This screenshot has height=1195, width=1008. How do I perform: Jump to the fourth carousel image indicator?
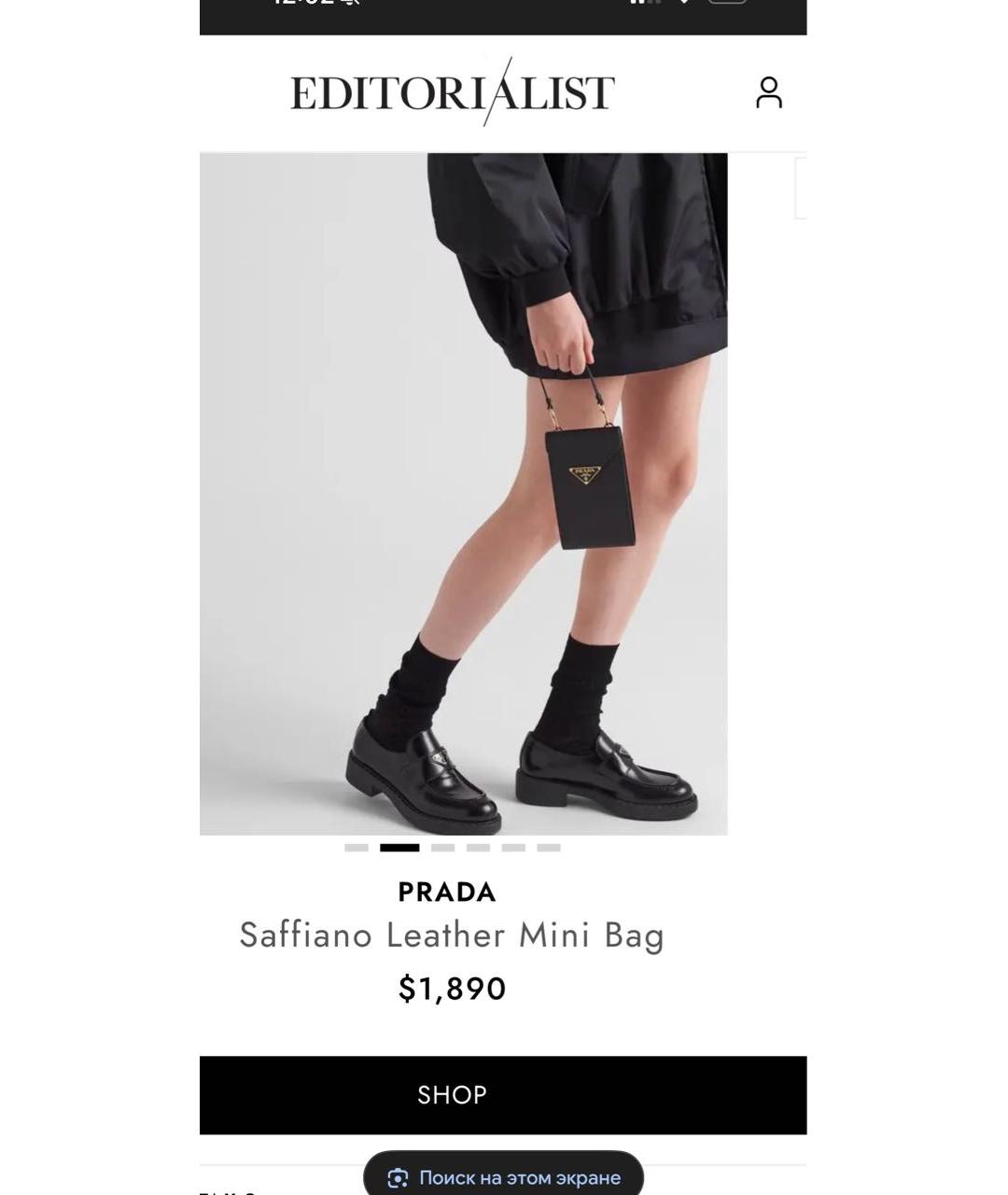click(478, 848)
